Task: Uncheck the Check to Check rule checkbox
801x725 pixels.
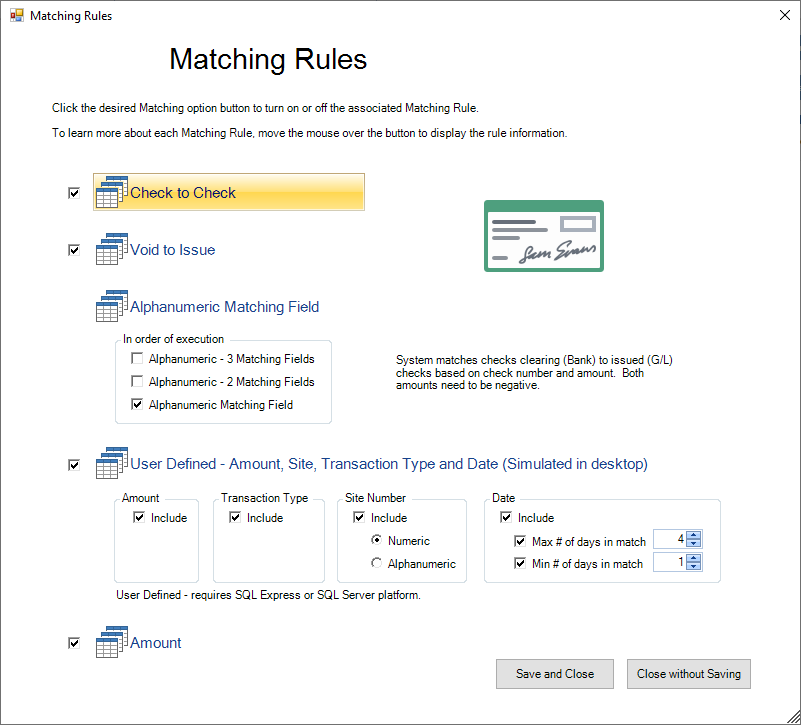Action: tap(74, 193)
